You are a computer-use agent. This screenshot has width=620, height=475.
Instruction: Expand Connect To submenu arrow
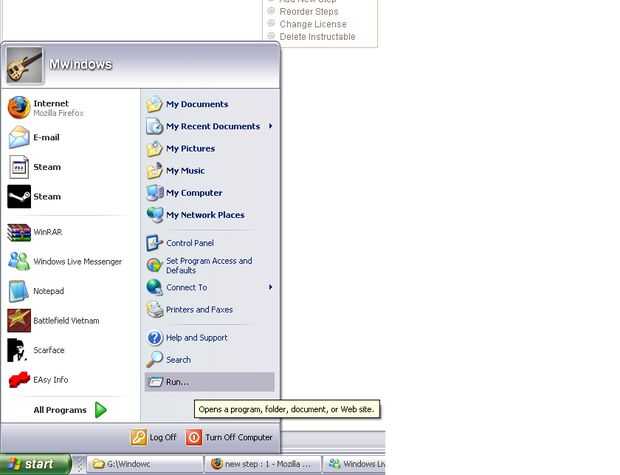270,288
